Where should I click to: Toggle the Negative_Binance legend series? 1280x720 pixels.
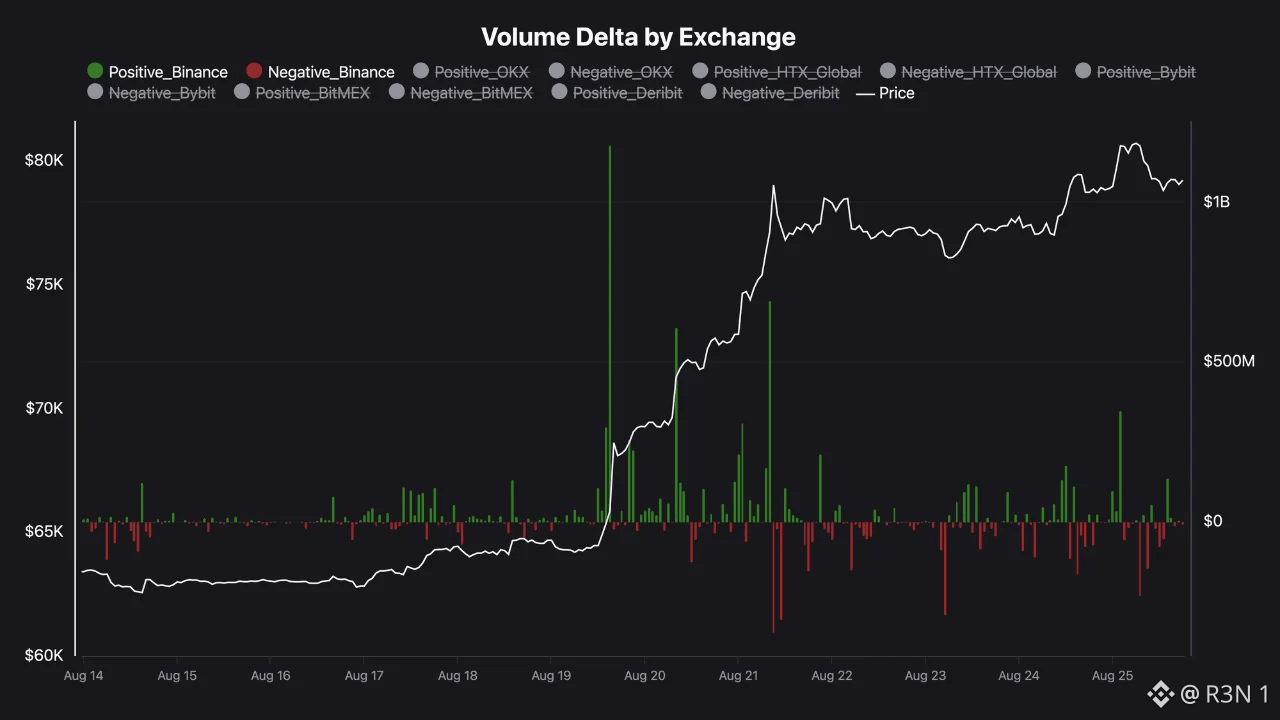tap(320, 72)
